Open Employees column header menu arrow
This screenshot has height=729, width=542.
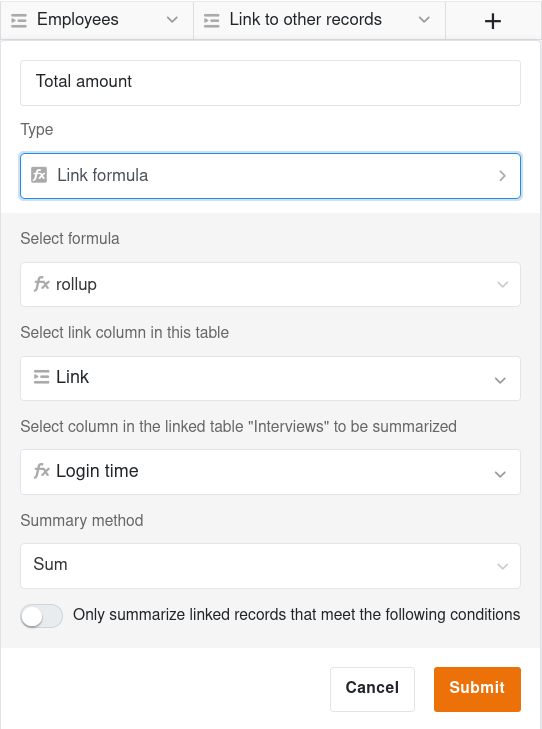coord(172,20)
